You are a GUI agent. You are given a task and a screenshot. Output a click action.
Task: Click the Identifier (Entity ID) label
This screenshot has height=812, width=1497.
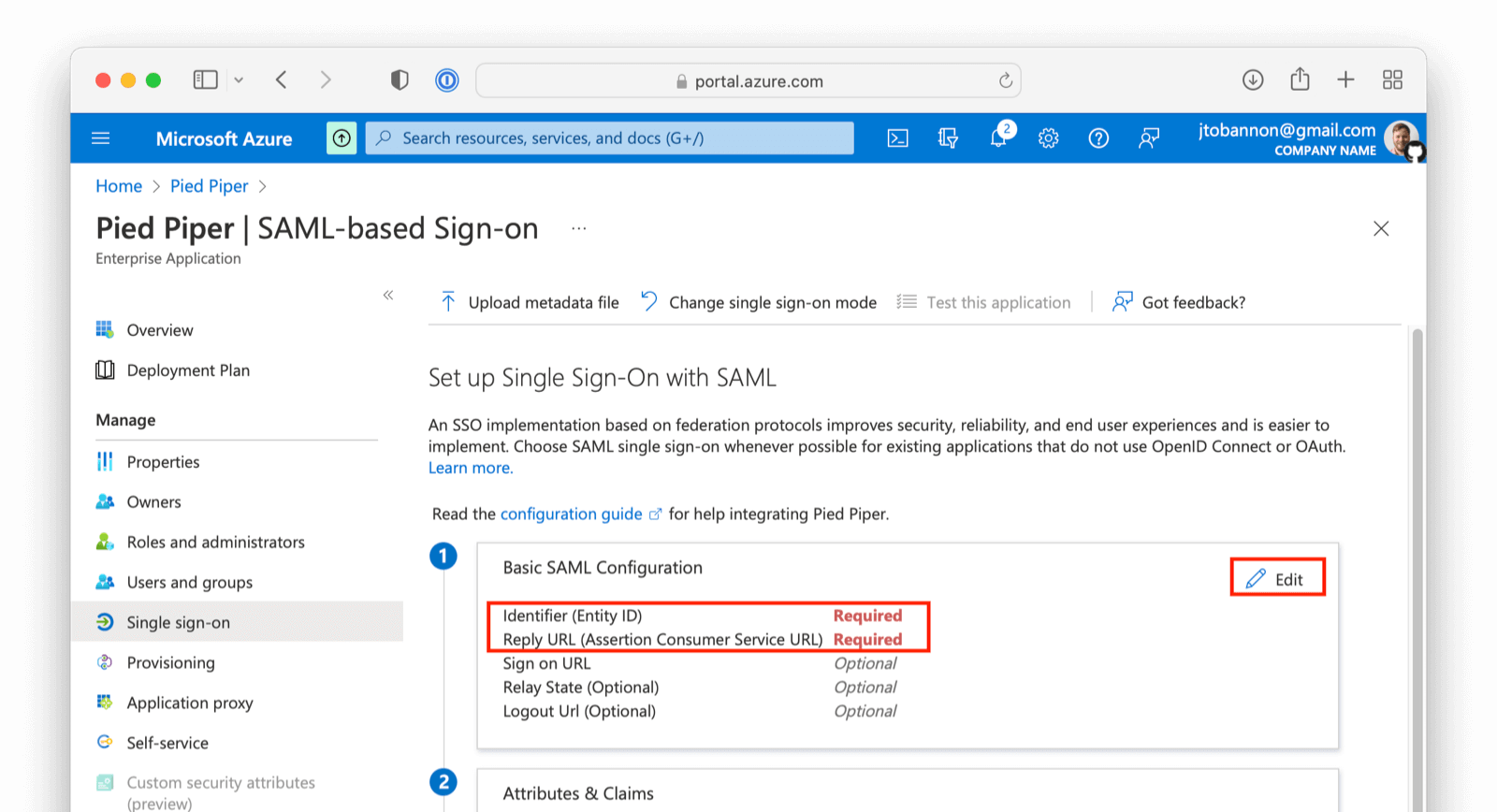click(573, 616)
